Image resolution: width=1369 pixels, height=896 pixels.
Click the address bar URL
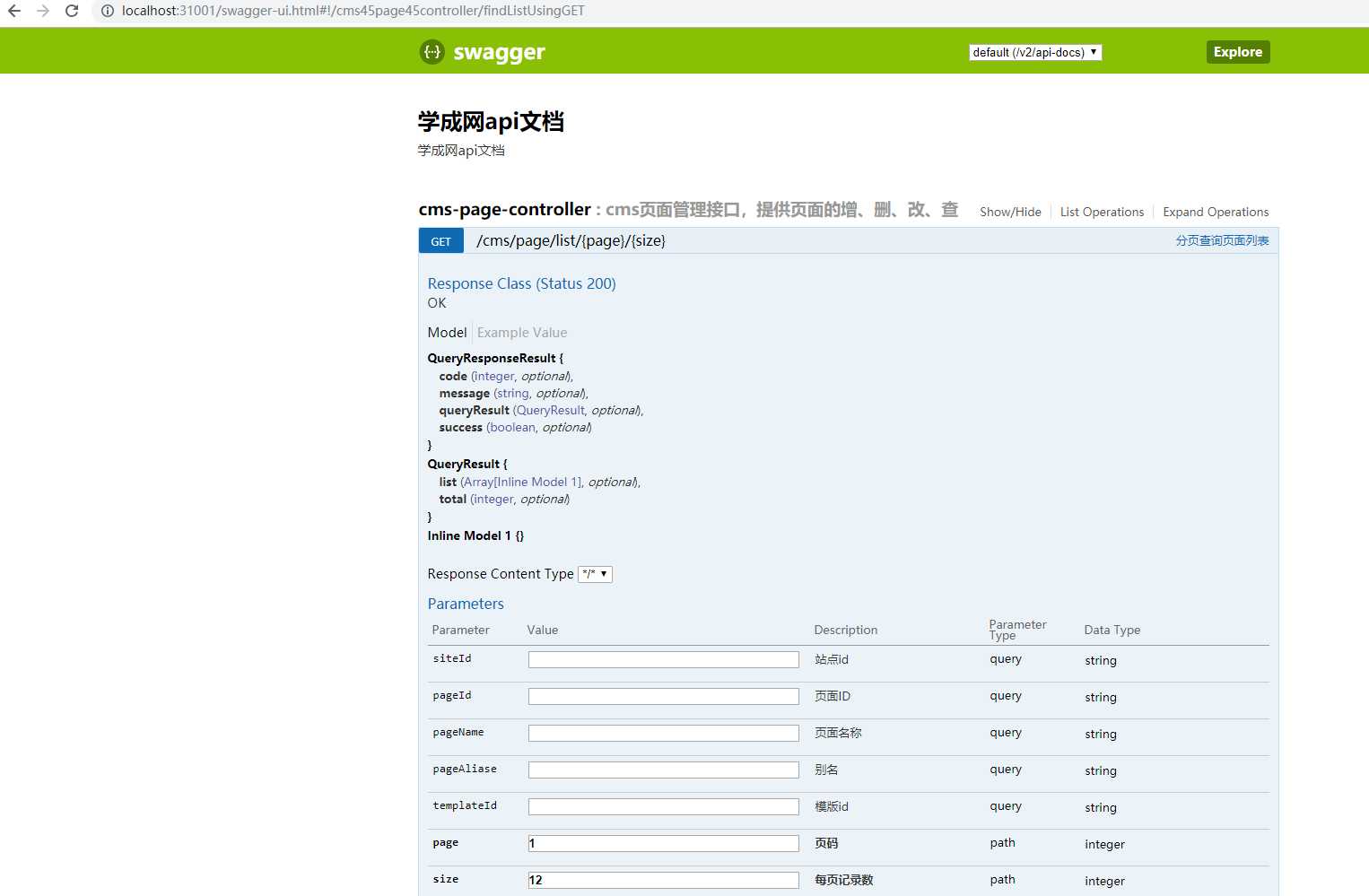tap(353, 11)
